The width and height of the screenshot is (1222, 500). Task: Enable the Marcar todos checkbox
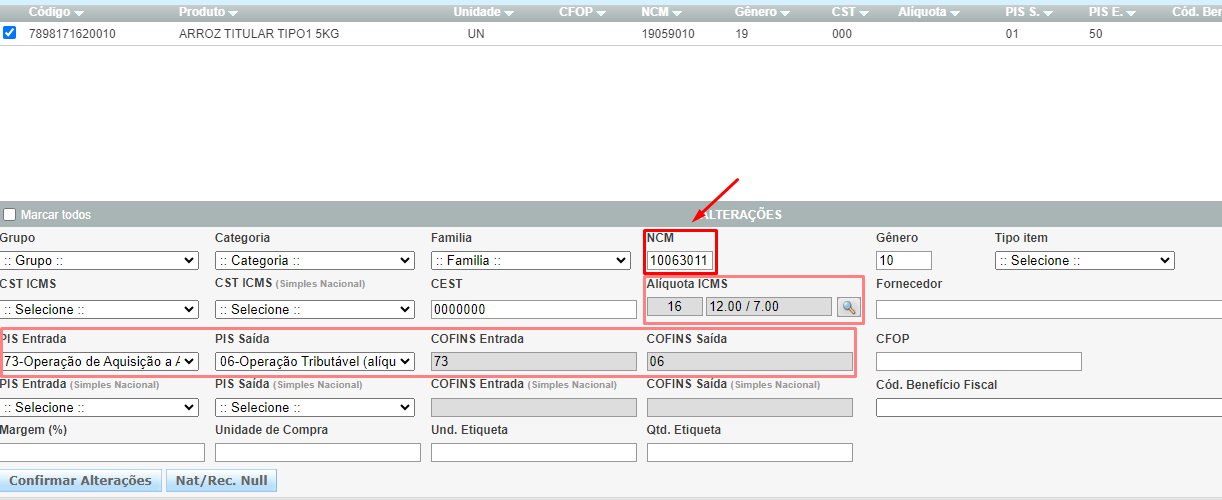(9, 215)
